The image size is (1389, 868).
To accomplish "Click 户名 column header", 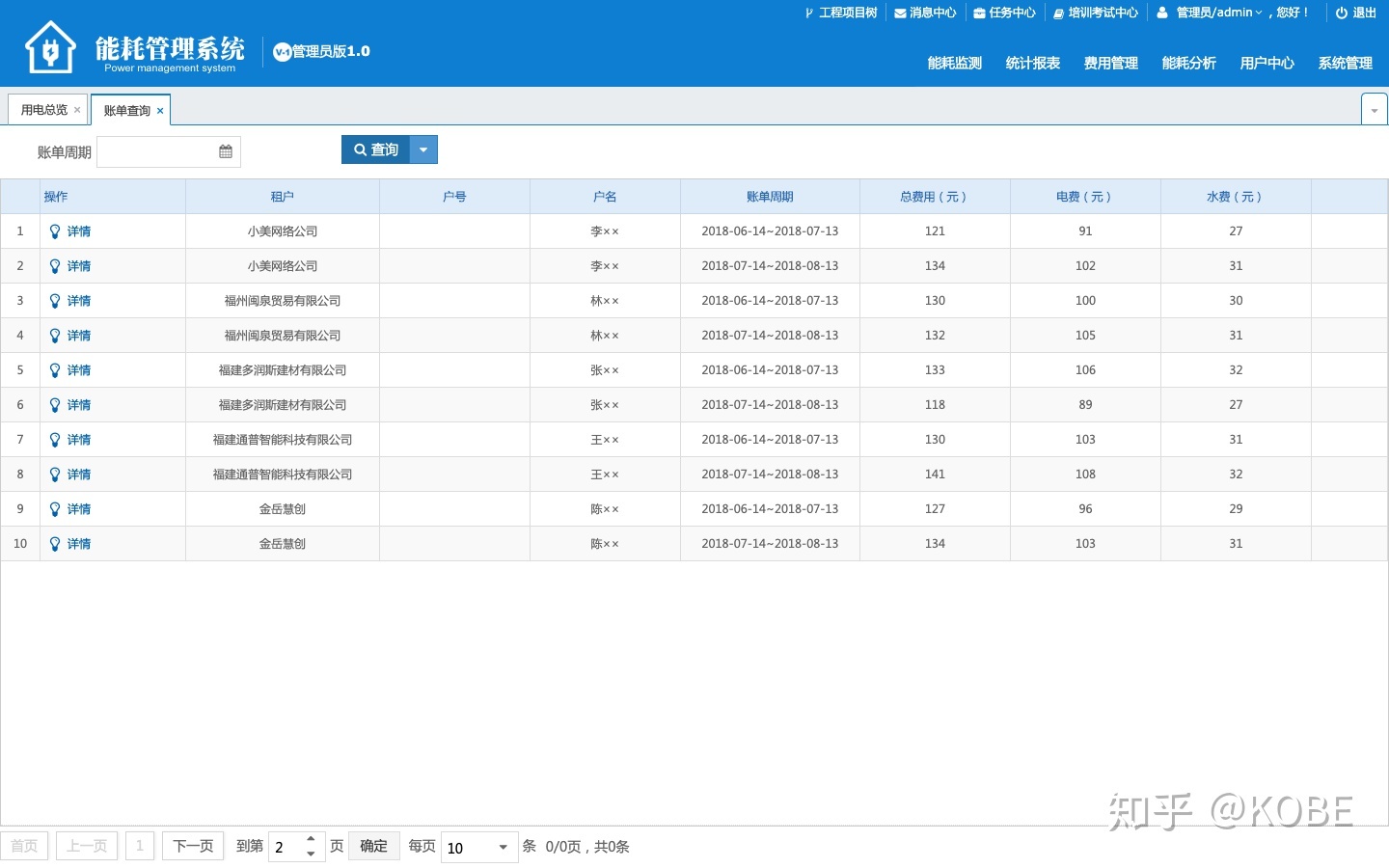I will tap(605, 197).
